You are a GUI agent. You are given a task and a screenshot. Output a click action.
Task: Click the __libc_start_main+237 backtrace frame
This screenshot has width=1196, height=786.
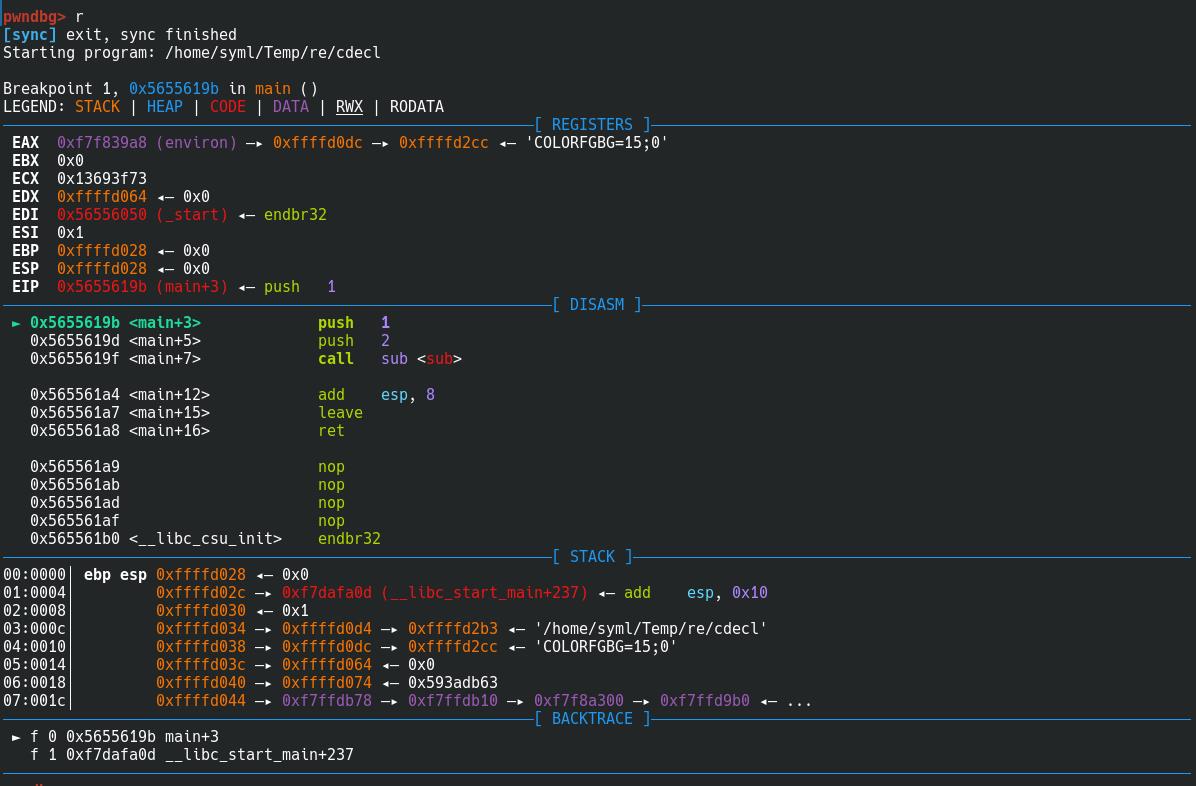tap(209, 755)
